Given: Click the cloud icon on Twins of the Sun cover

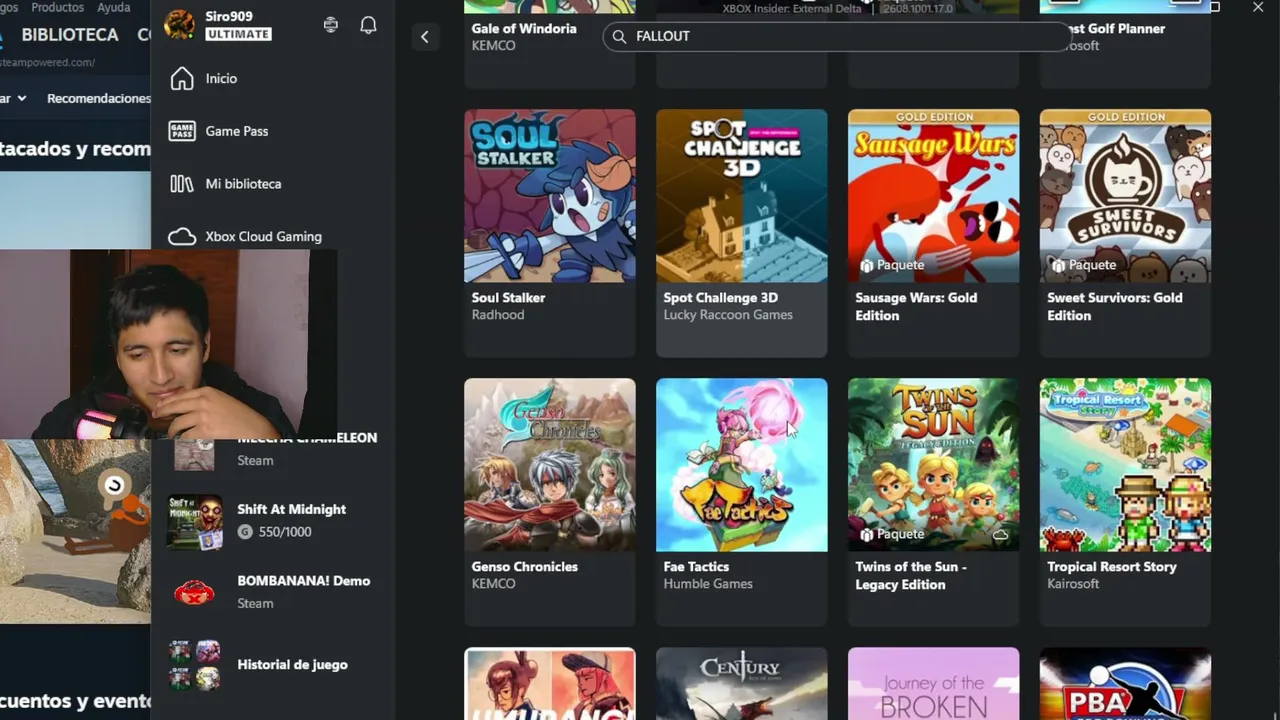Looking at the screenshot, I should [1001, 535].
